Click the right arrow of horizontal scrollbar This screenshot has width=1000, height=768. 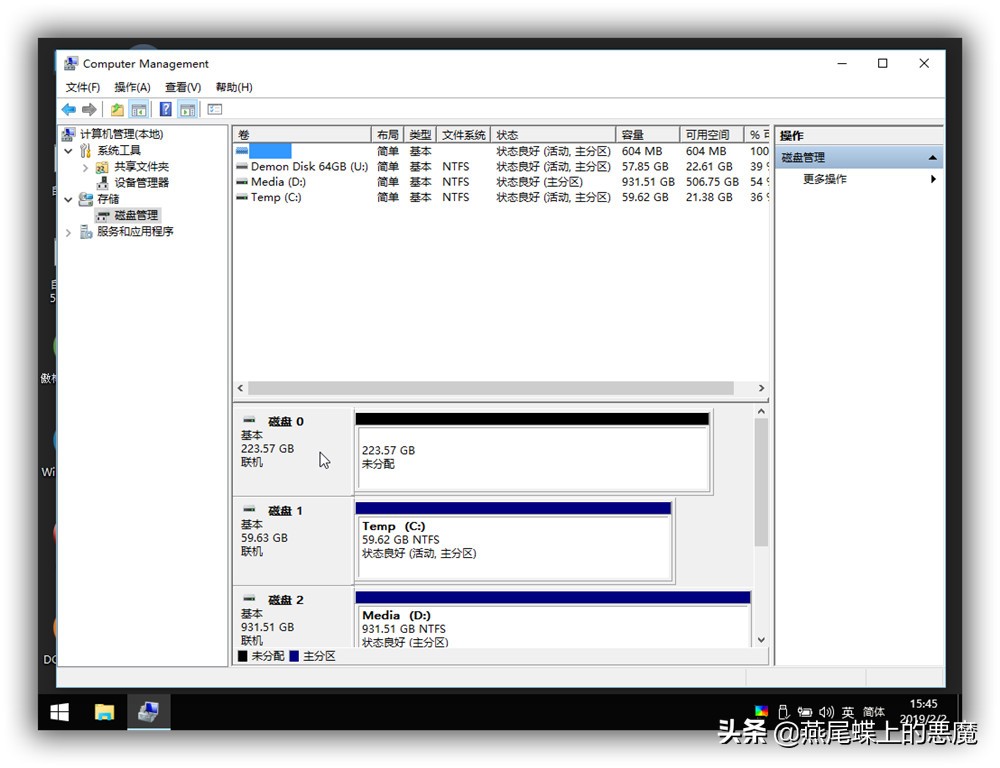point(761,388)
